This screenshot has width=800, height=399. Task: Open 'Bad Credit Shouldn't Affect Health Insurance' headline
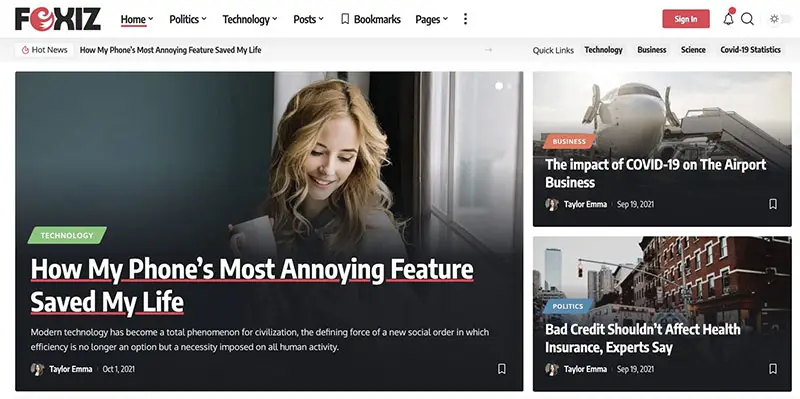[642, 338]
